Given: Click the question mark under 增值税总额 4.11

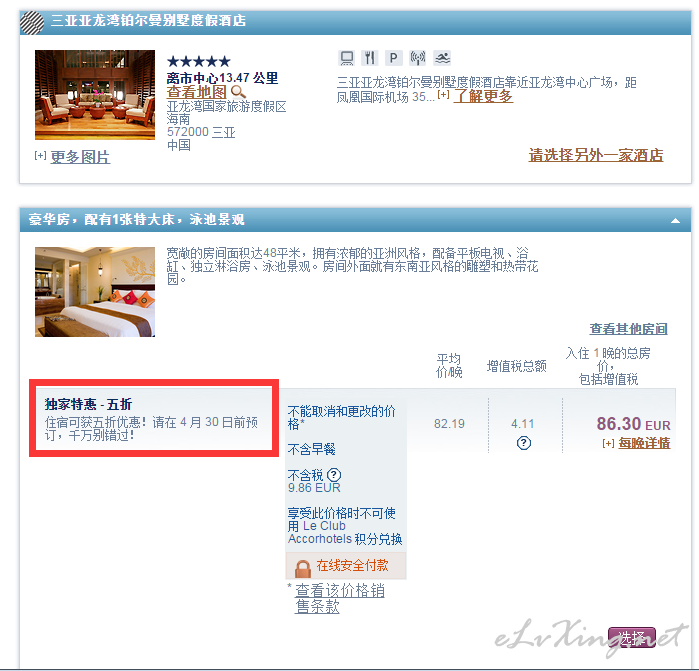Looking at the screenshot, I should [523, 443].
